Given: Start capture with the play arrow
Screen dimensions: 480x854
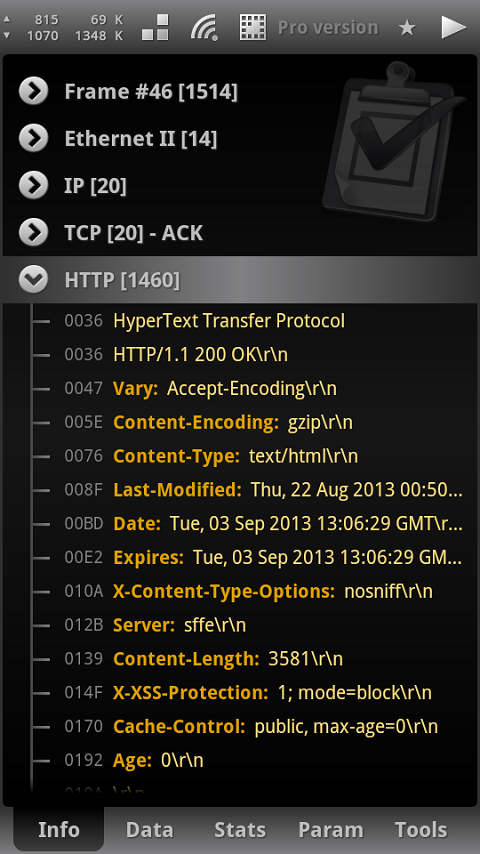Looking at the screenshot, I should click(x=454, y=27).
